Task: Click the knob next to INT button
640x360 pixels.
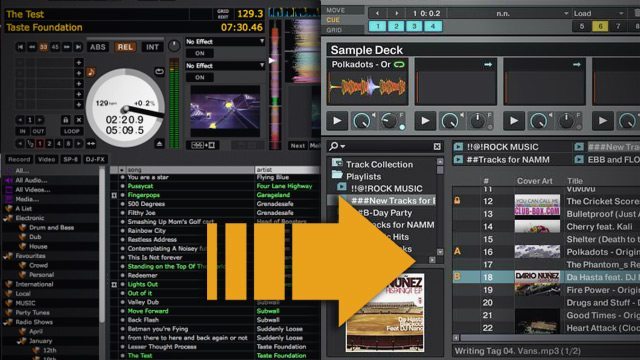Action: [174, 46]
